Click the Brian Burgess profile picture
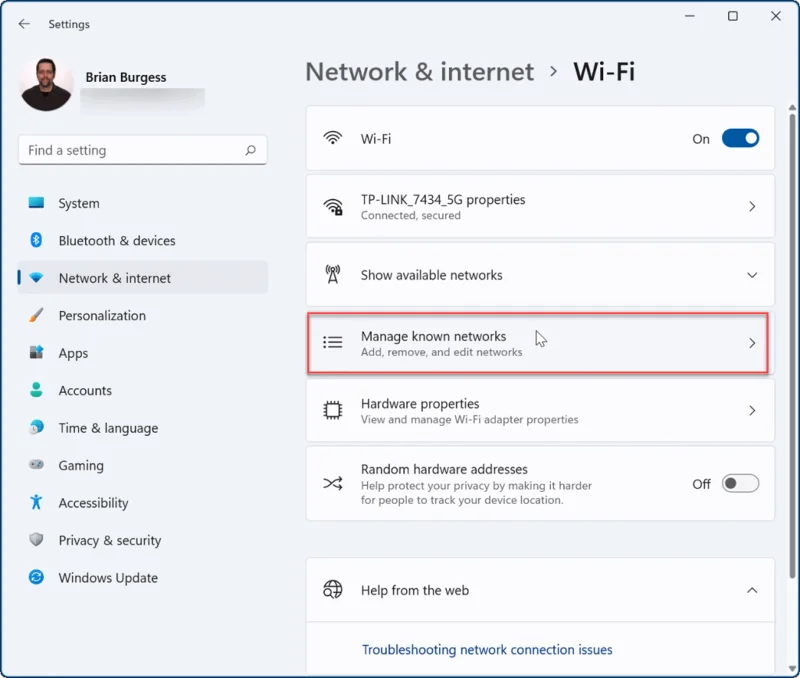800x678 pixels. [x=46, y=84]
